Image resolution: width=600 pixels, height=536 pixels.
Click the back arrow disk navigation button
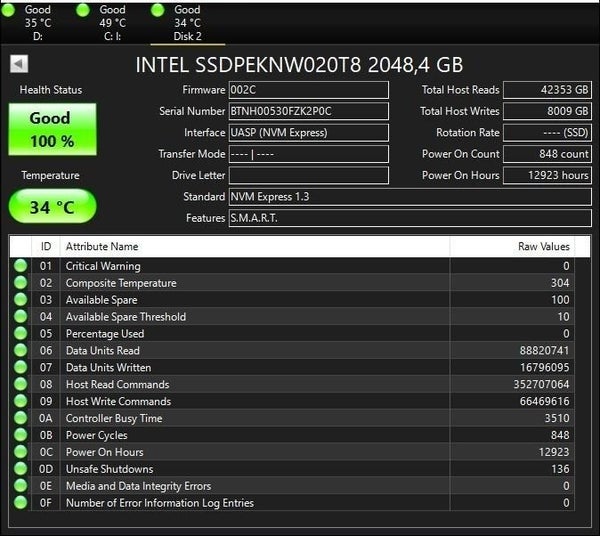click(19, 64)
